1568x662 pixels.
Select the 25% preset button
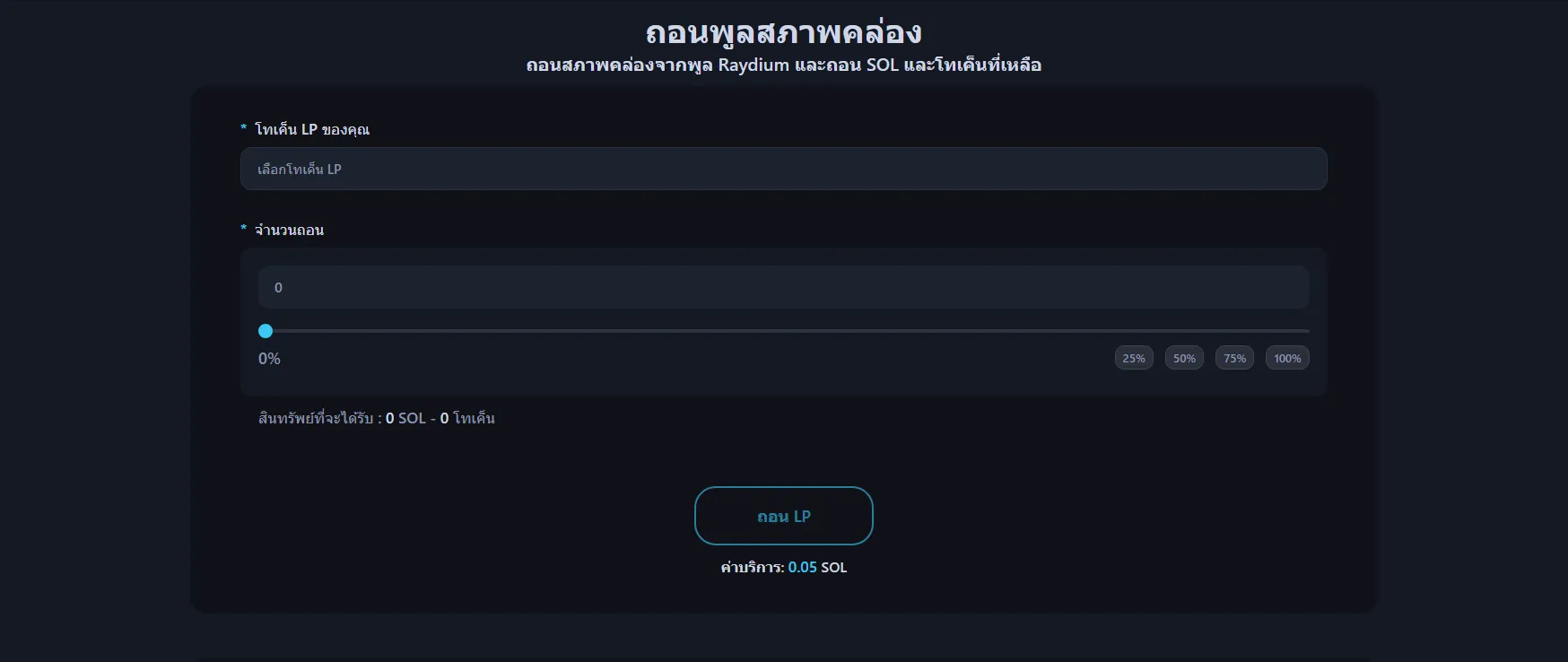1134,358
